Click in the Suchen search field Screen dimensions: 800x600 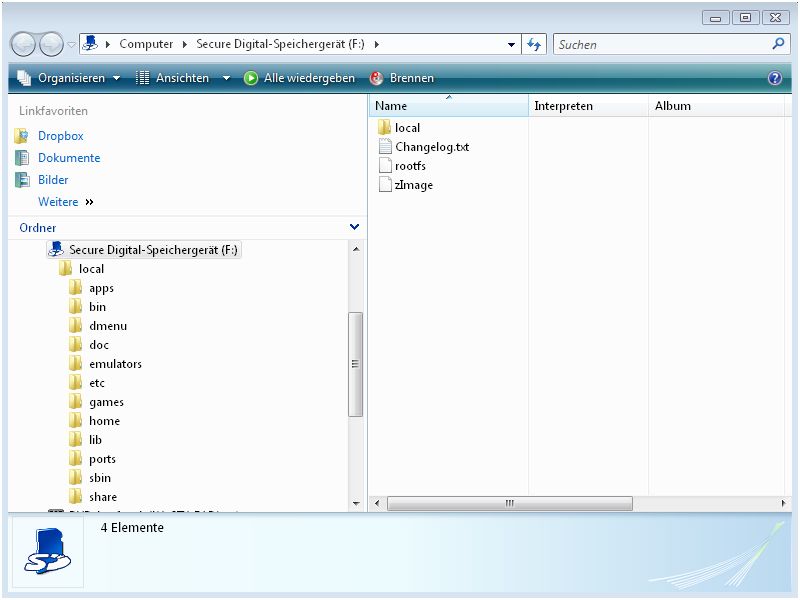click(x=660, y=44)
